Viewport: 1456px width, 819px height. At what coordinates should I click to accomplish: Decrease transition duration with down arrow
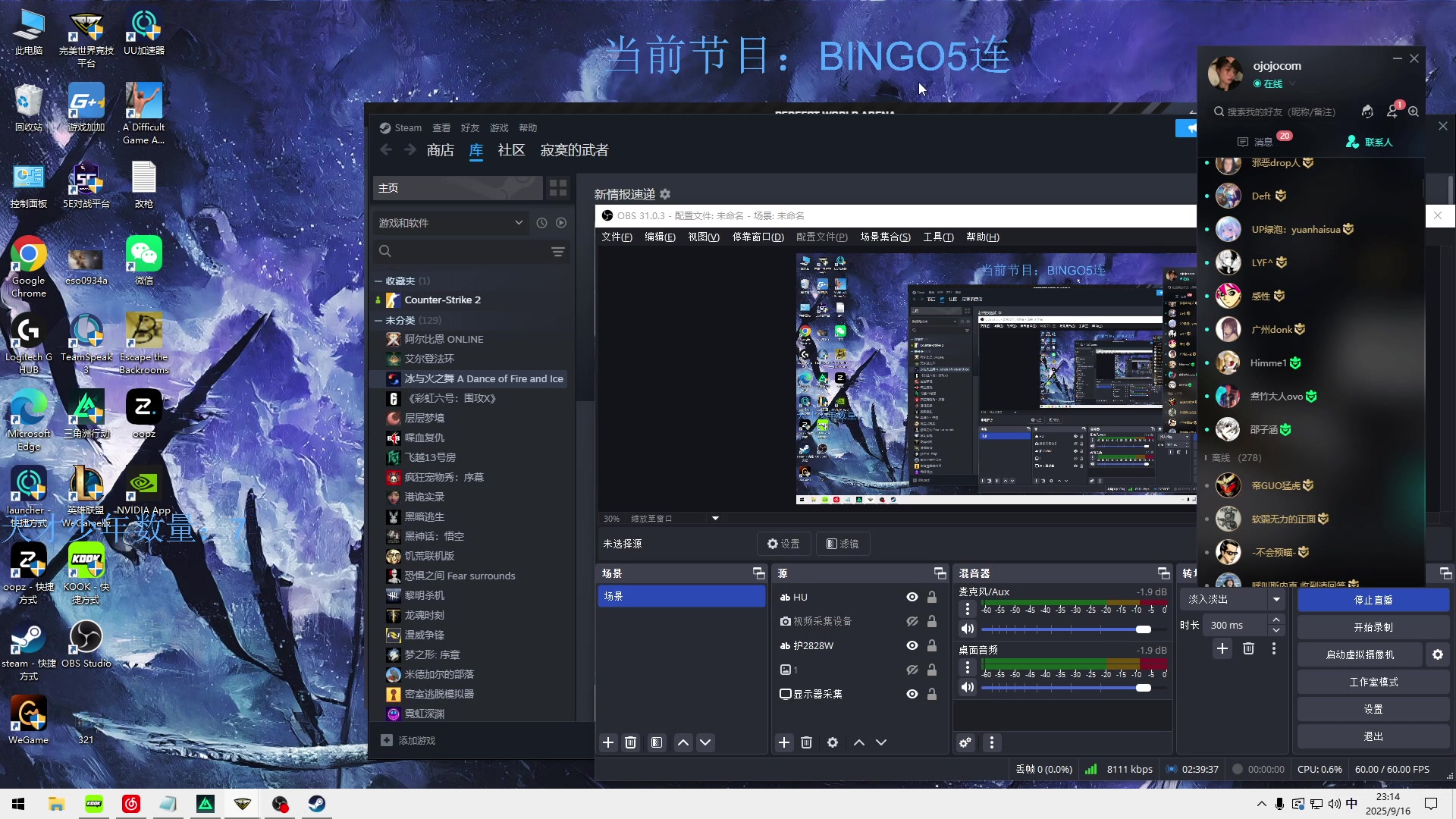1276,631
